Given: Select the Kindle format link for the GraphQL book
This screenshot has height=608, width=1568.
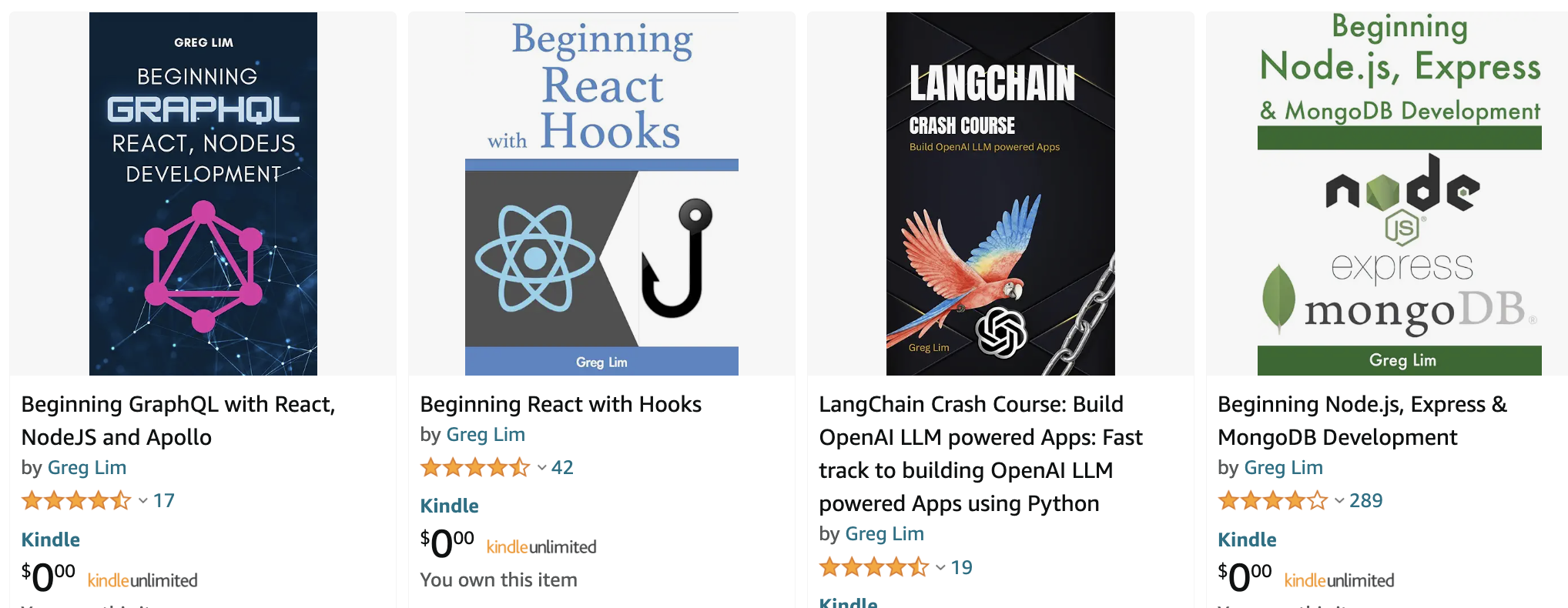Looking at the screenshot, I should click(x=51, y=540).
